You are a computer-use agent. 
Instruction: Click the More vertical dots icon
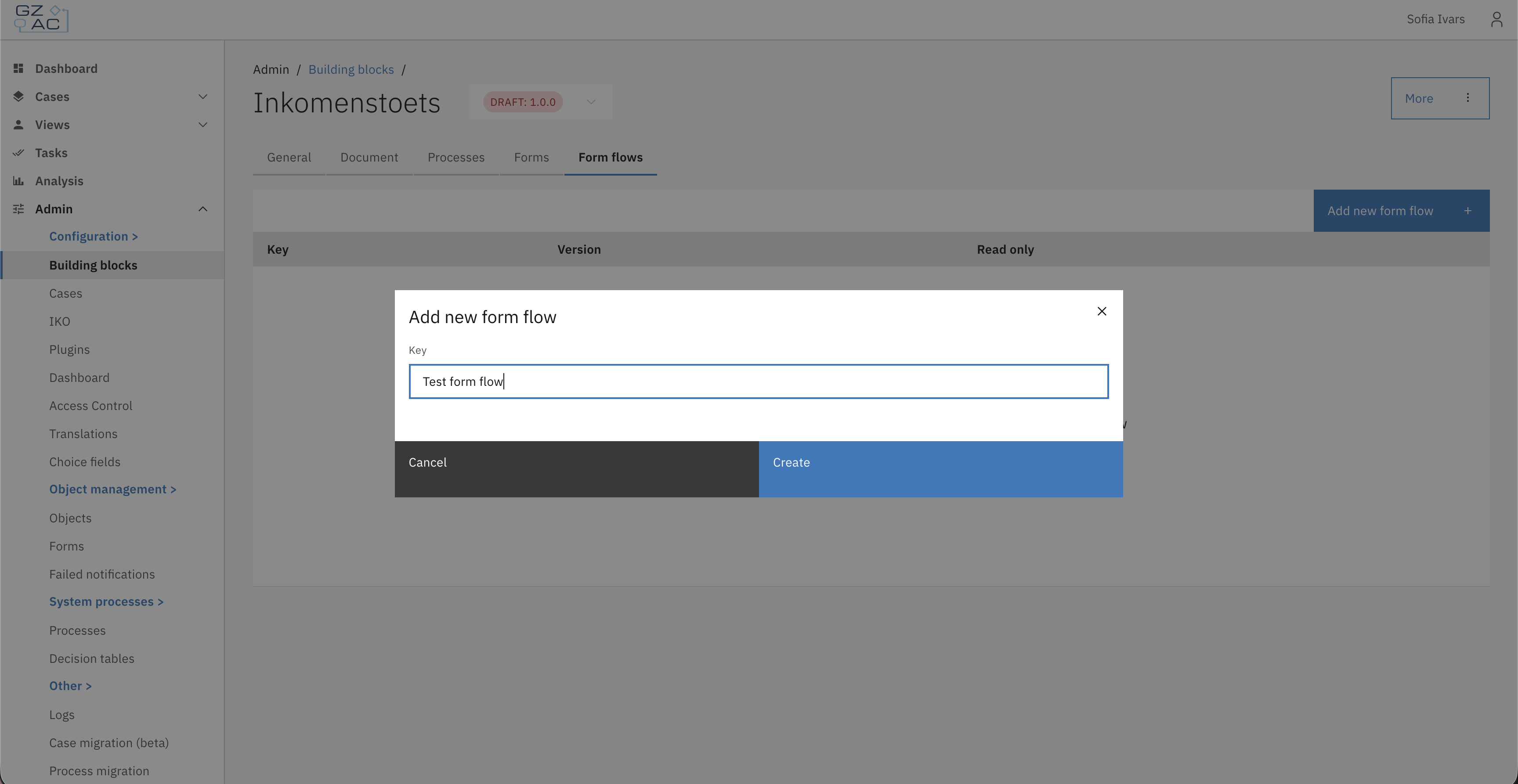click(x=1468, y=98)
